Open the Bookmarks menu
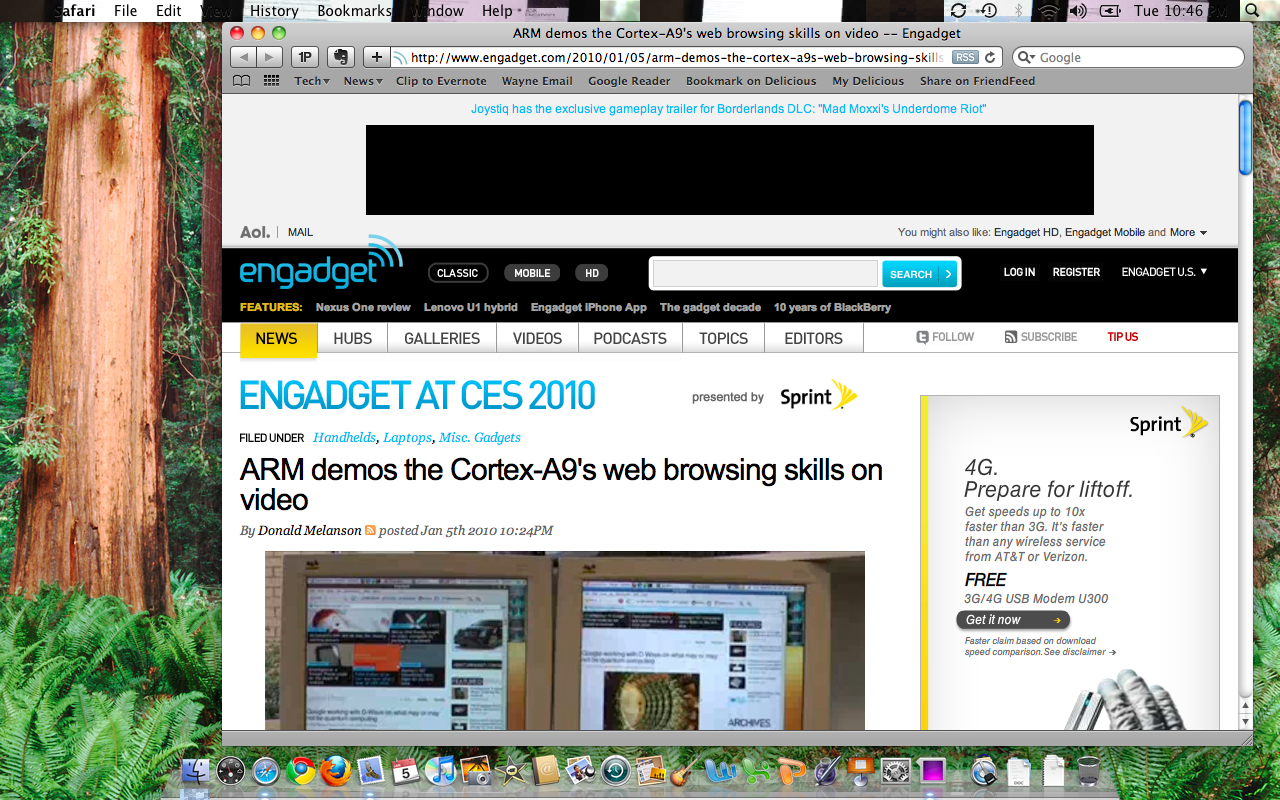1280x800 pixels. click(x=354, y=11)
